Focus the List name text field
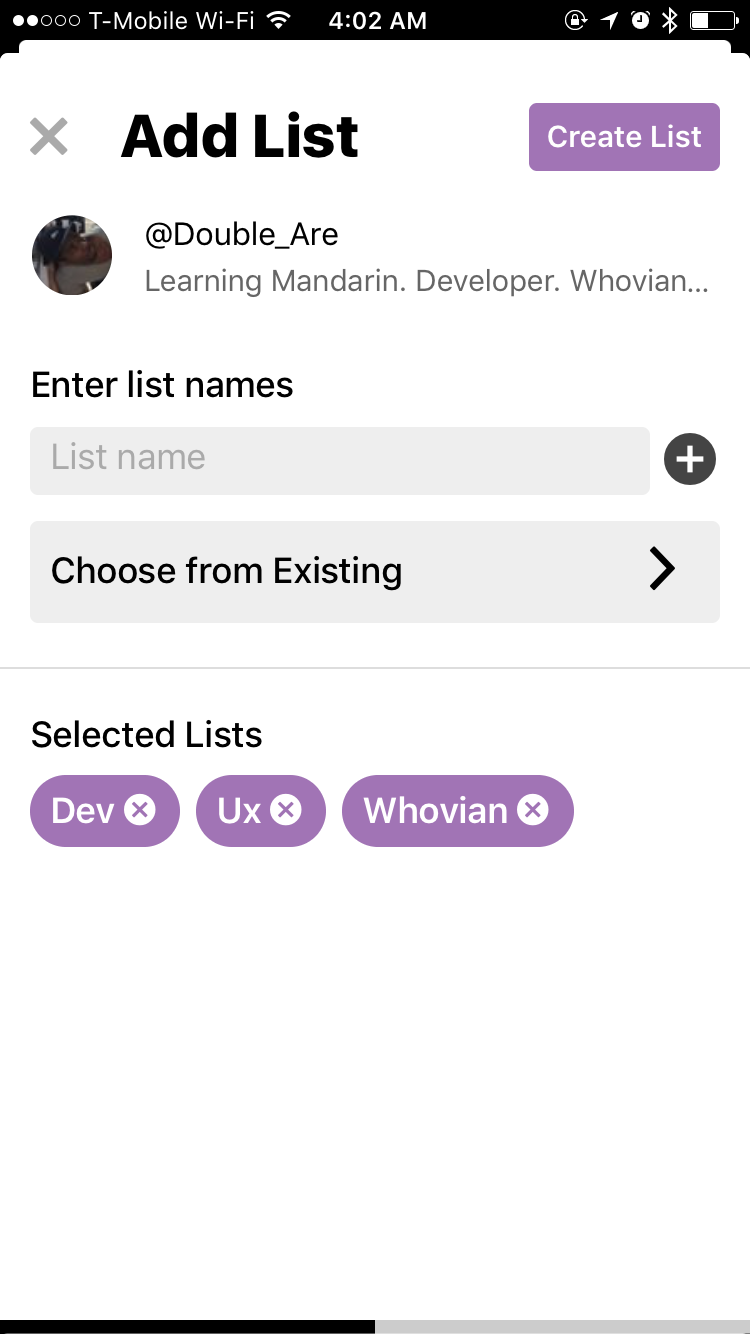 click(x=340, y=460)
